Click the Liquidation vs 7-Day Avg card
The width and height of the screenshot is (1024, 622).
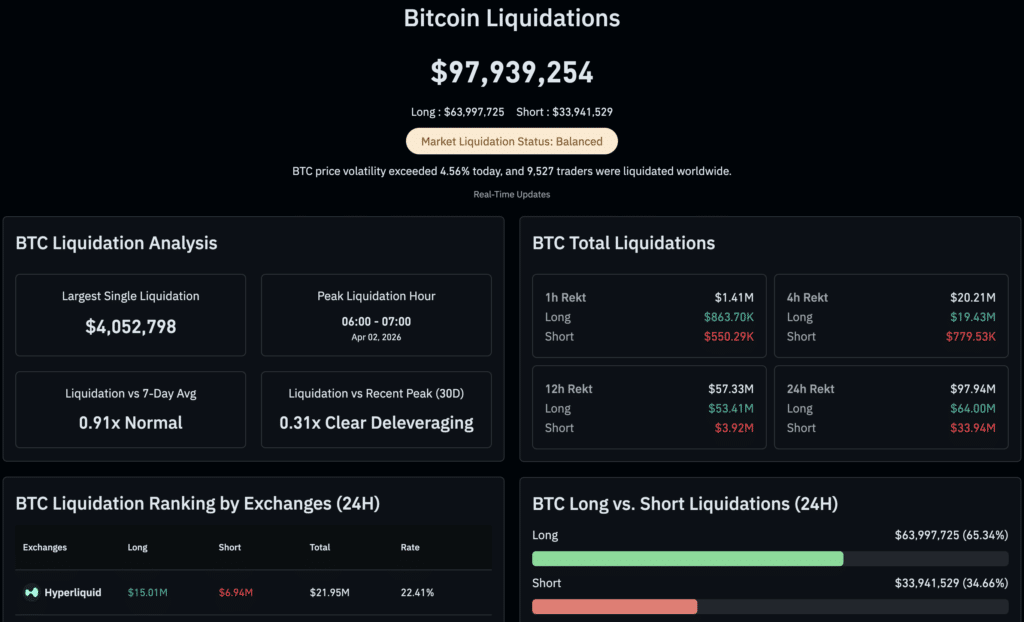tap(130, 410)
